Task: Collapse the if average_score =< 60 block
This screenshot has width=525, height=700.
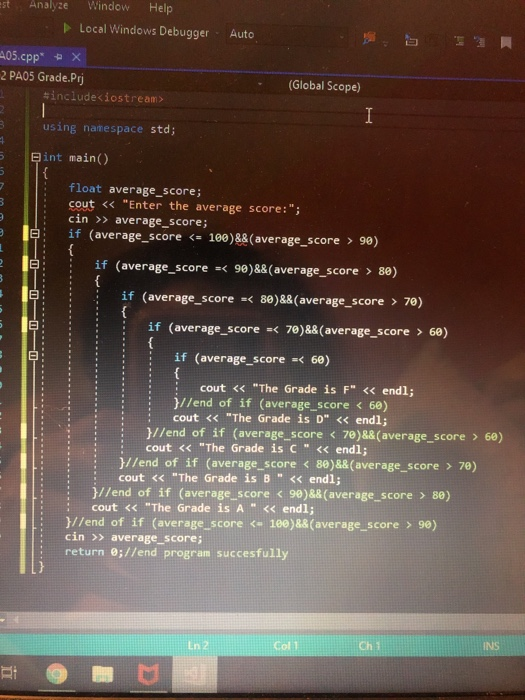Action: [x=33, y=355]
